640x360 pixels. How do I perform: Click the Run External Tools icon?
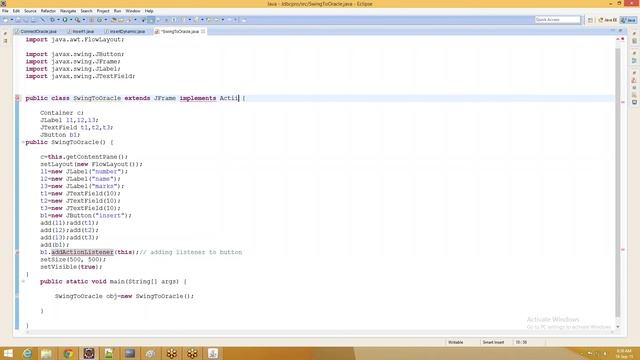pos(78,20)
